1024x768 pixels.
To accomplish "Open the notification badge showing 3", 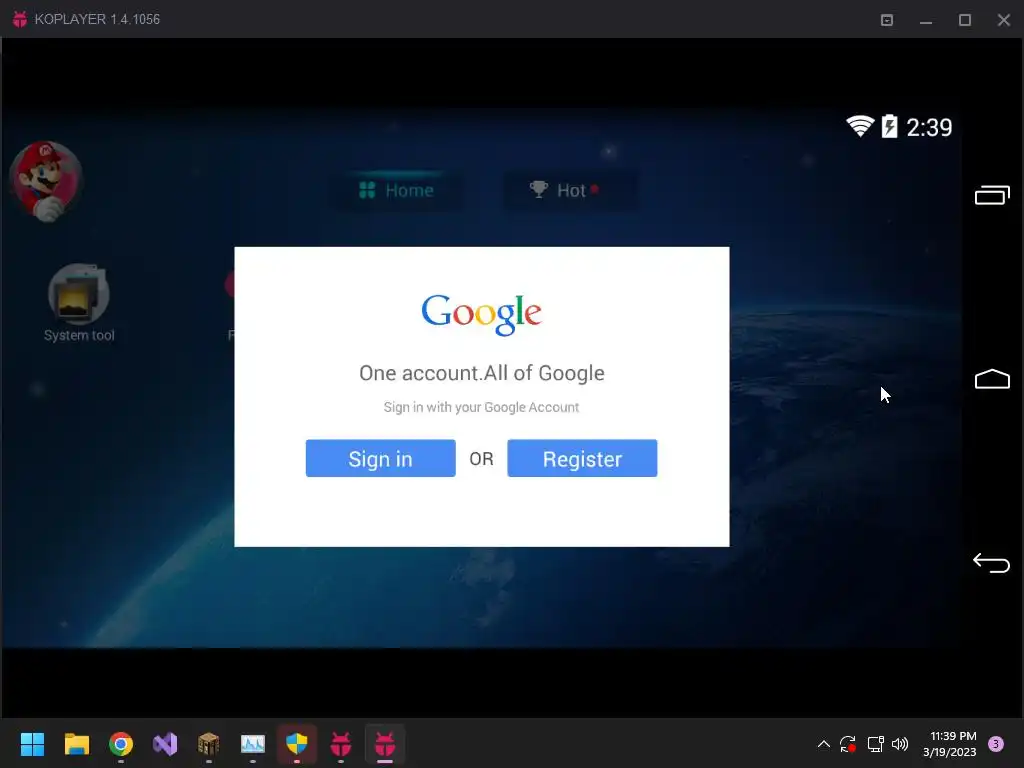I will click(x=996, y=744).
